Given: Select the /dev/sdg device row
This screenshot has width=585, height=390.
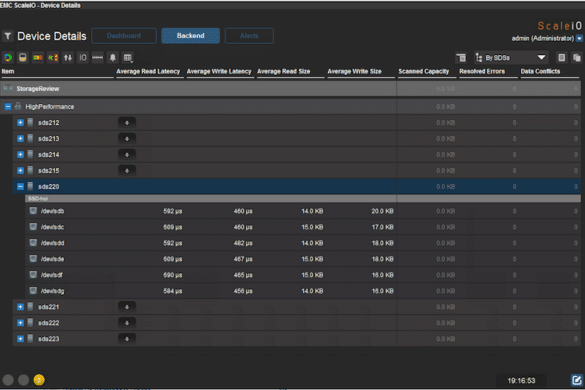Looking at the screenshot, I should click(x=303, y=291).
